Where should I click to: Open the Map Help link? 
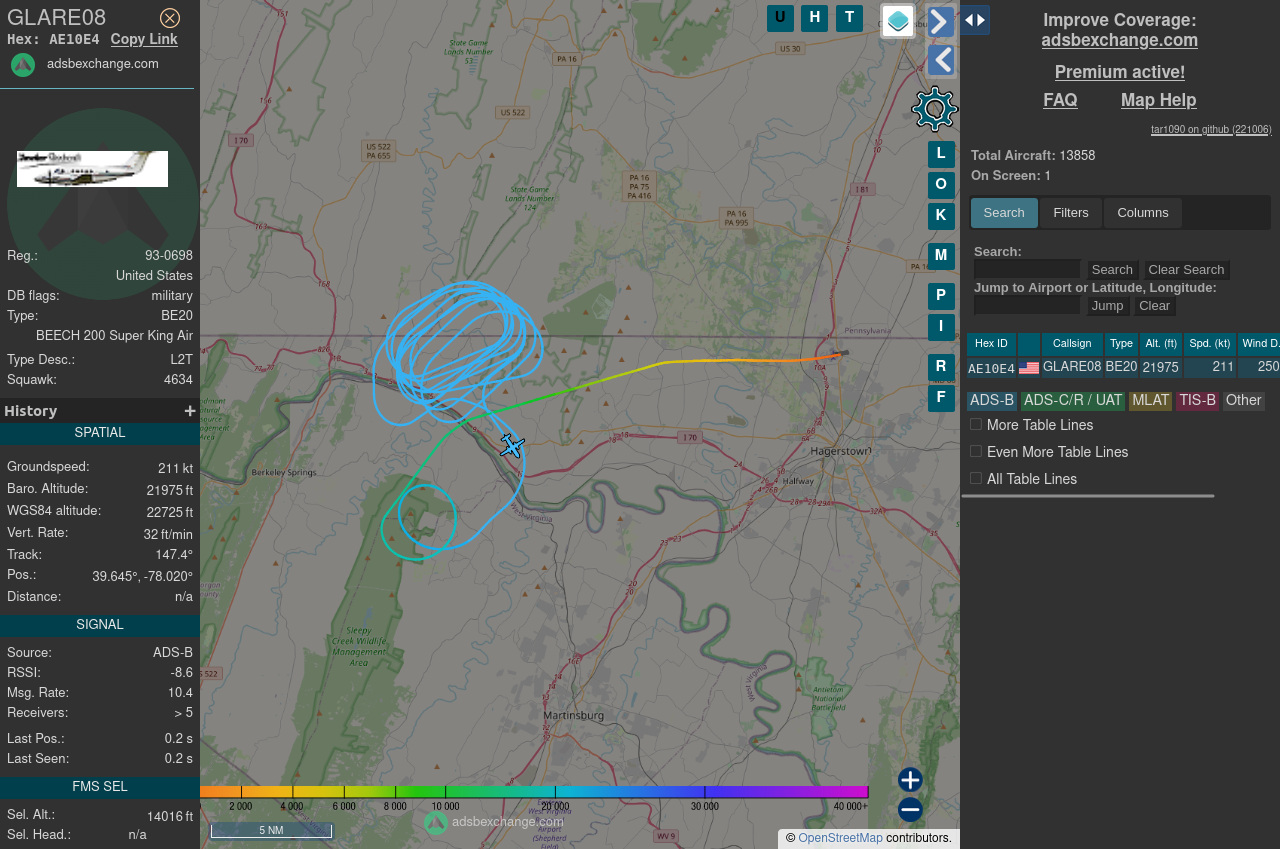1158,100
